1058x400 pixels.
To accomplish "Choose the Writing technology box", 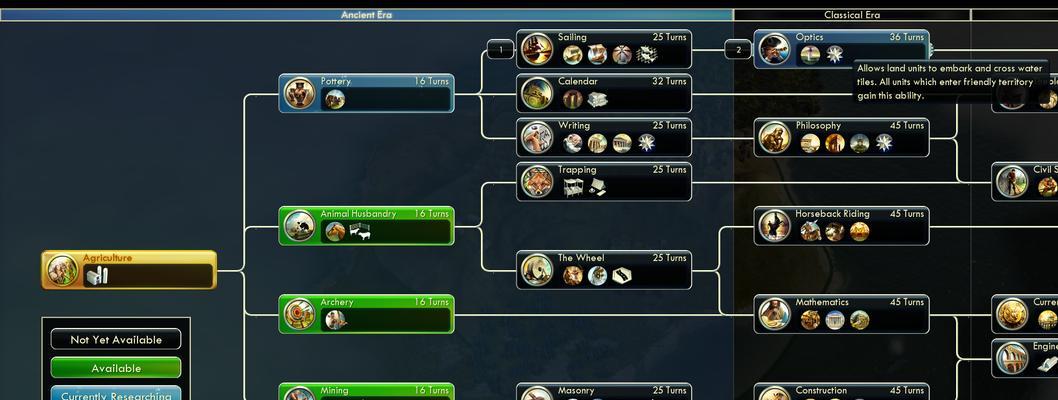I will click(604, 138).
